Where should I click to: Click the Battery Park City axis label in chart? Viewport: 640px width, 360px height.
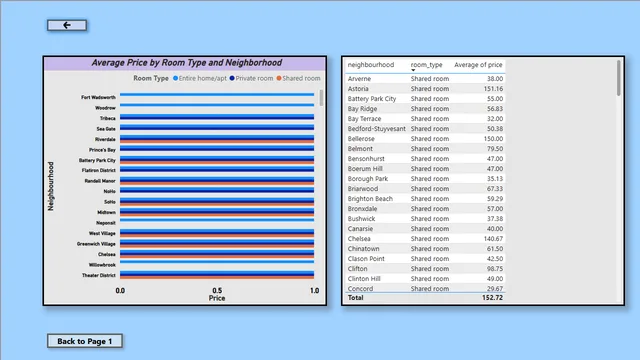[x=98, y=160]
